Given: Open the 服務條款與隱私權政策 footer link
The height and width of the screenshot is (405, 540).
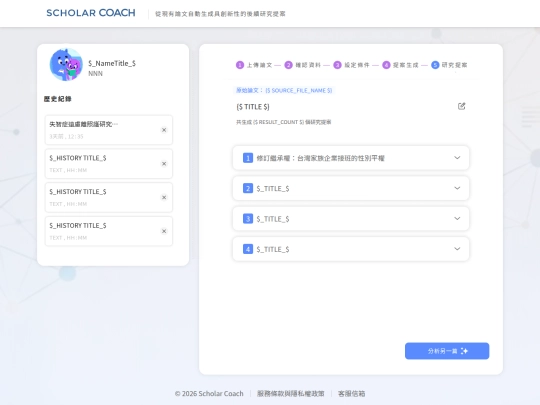Looking at the screenshot, I should (x=291, y=393).
